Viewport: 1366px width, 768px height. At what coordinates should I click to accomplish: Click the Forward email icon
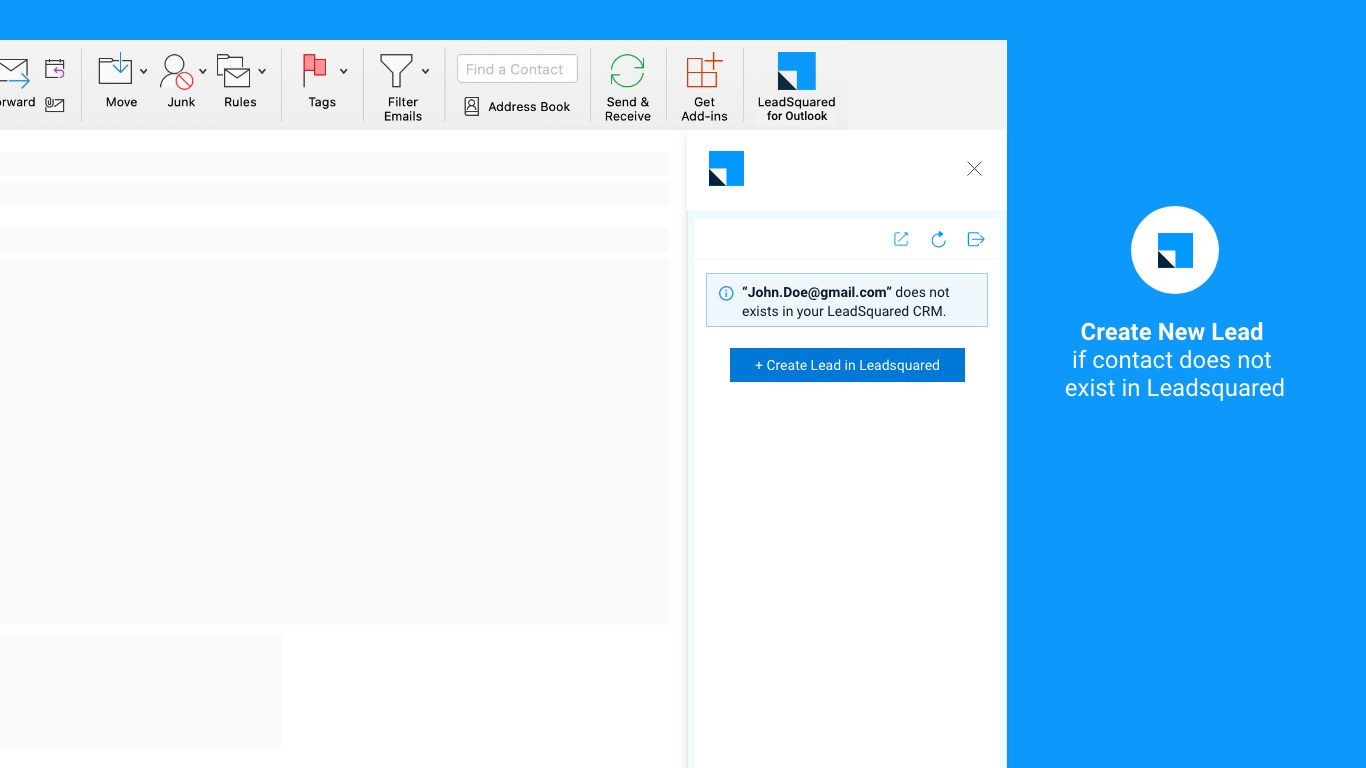(x=14, y=73)
